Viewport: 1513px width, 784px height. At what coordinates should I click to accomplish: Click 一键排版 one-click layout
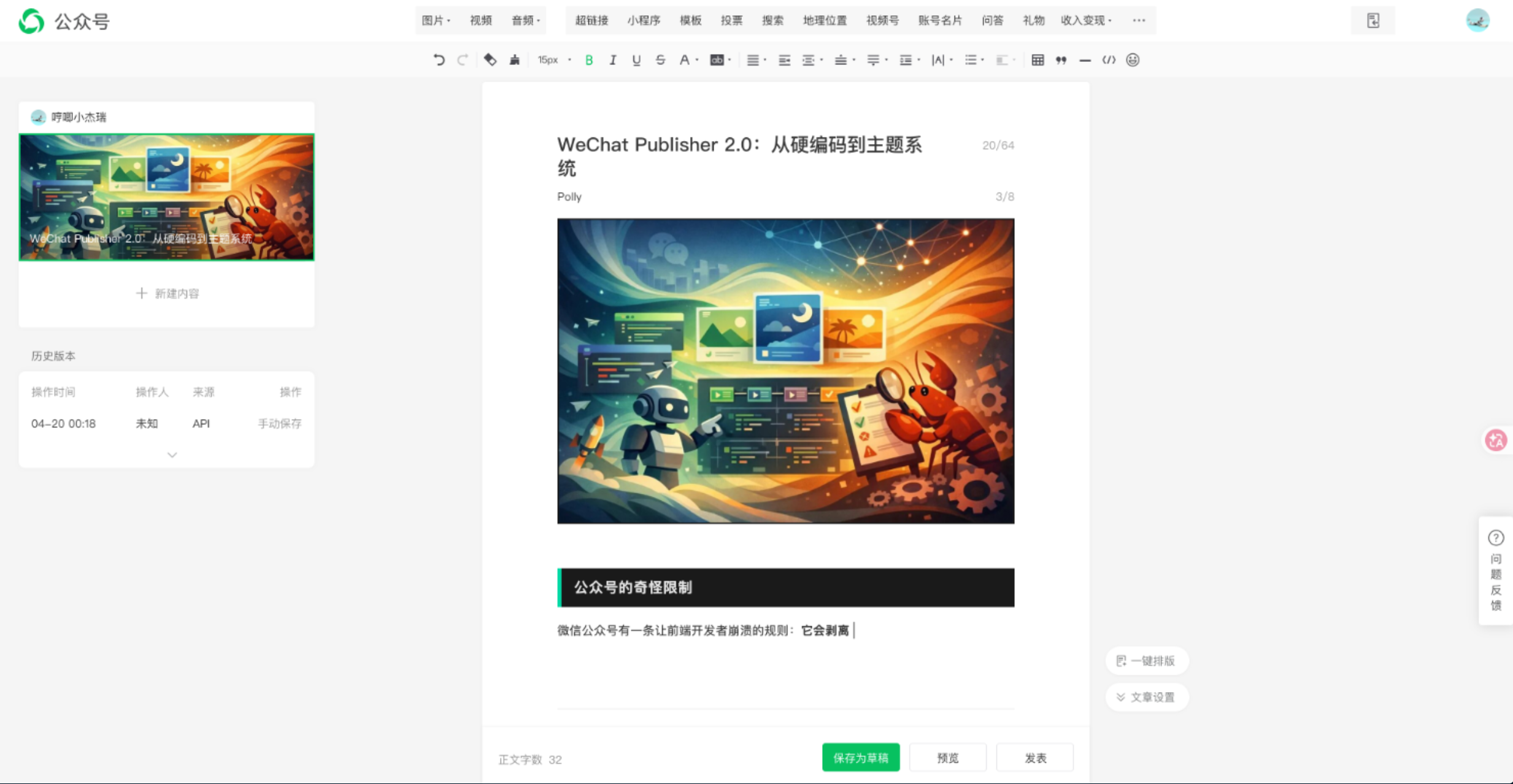point(1146,661)
